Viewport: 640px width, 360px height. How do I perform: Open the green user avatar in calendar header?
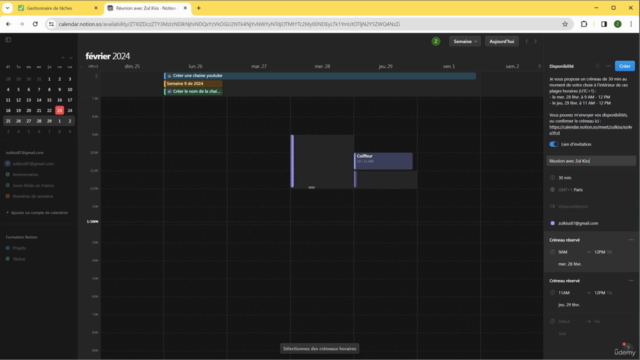pos(436,41)
